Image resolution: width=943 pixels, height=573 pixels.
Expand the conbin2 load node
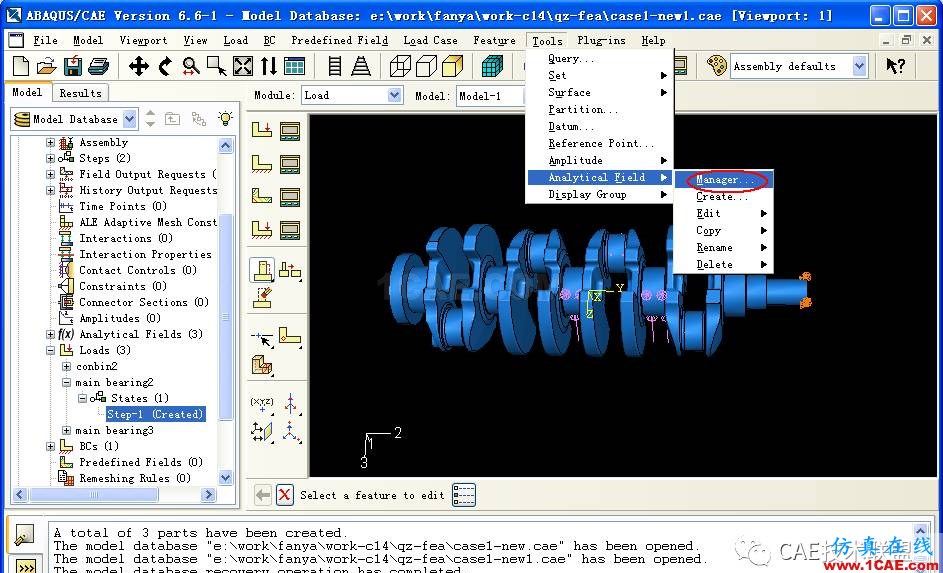coord(67,366)
